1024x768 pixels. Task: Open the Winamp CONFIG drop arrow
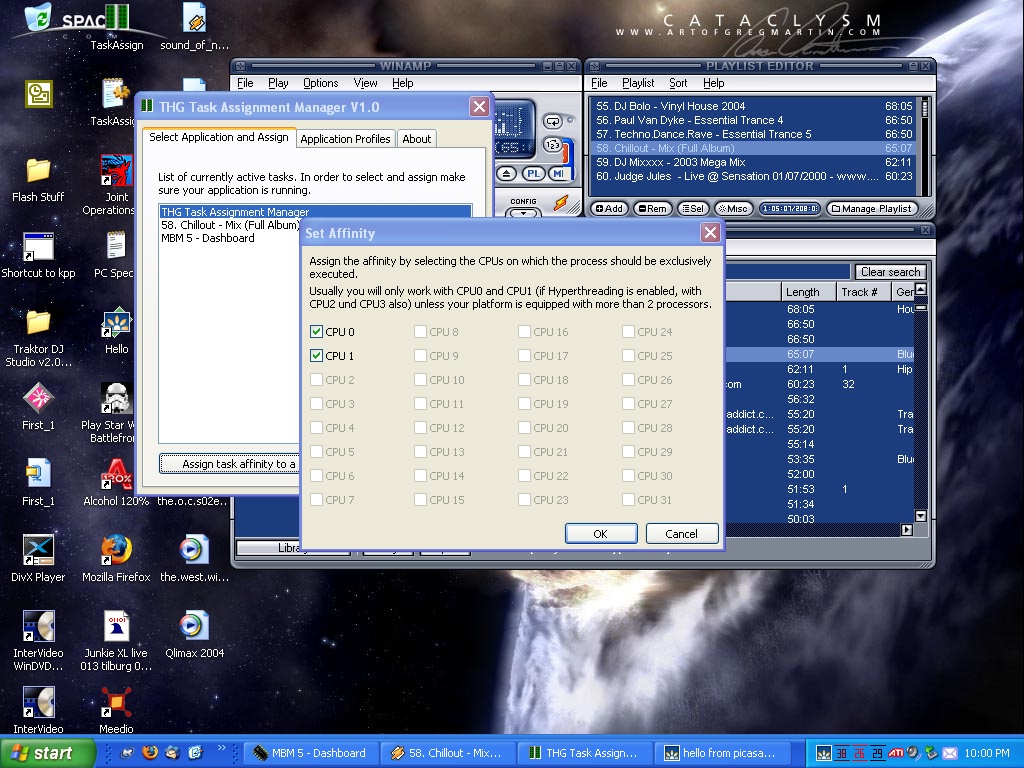click(523, 213)
